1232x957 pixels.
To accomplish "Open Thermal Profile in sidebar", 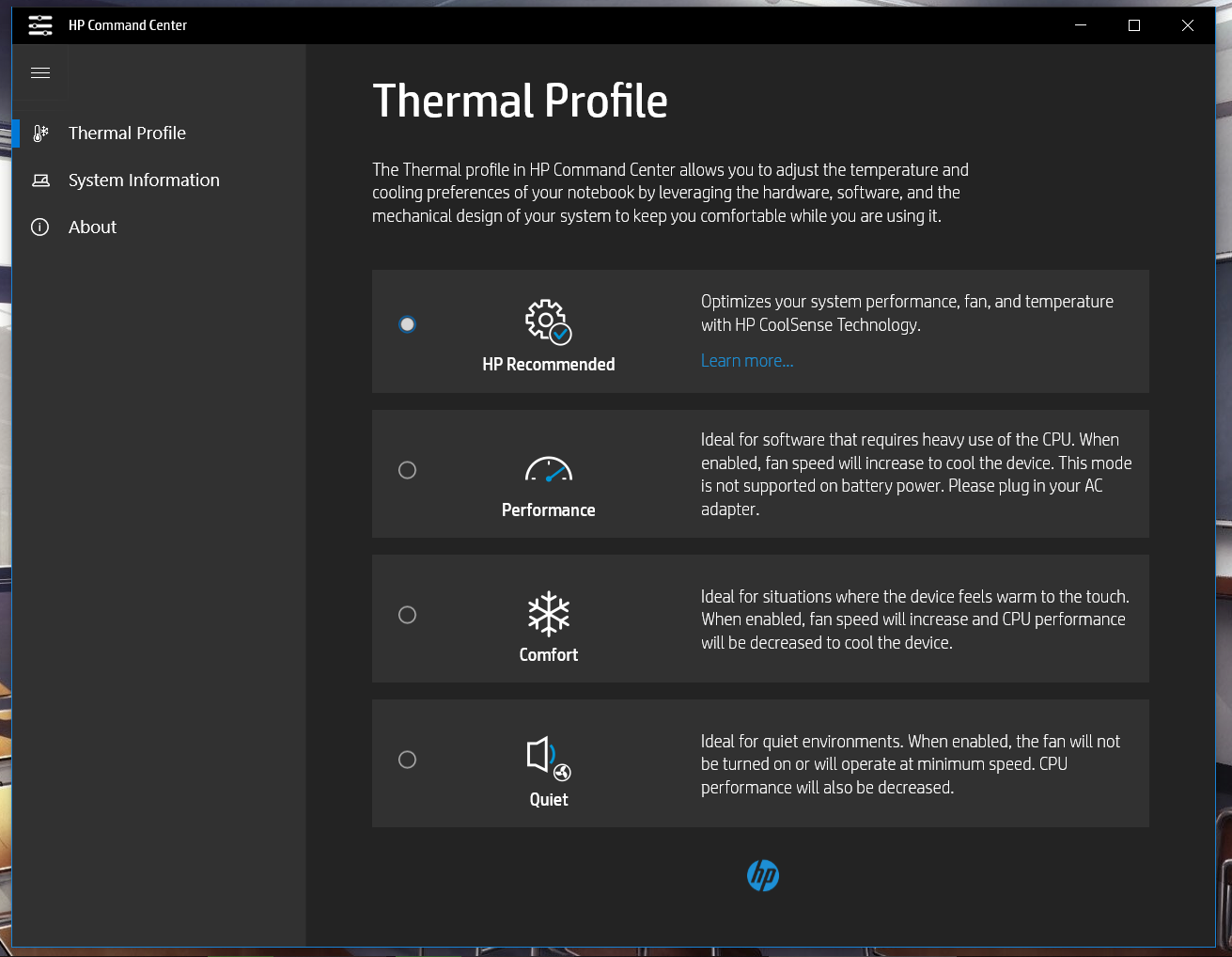I will (x=159, y=133).
